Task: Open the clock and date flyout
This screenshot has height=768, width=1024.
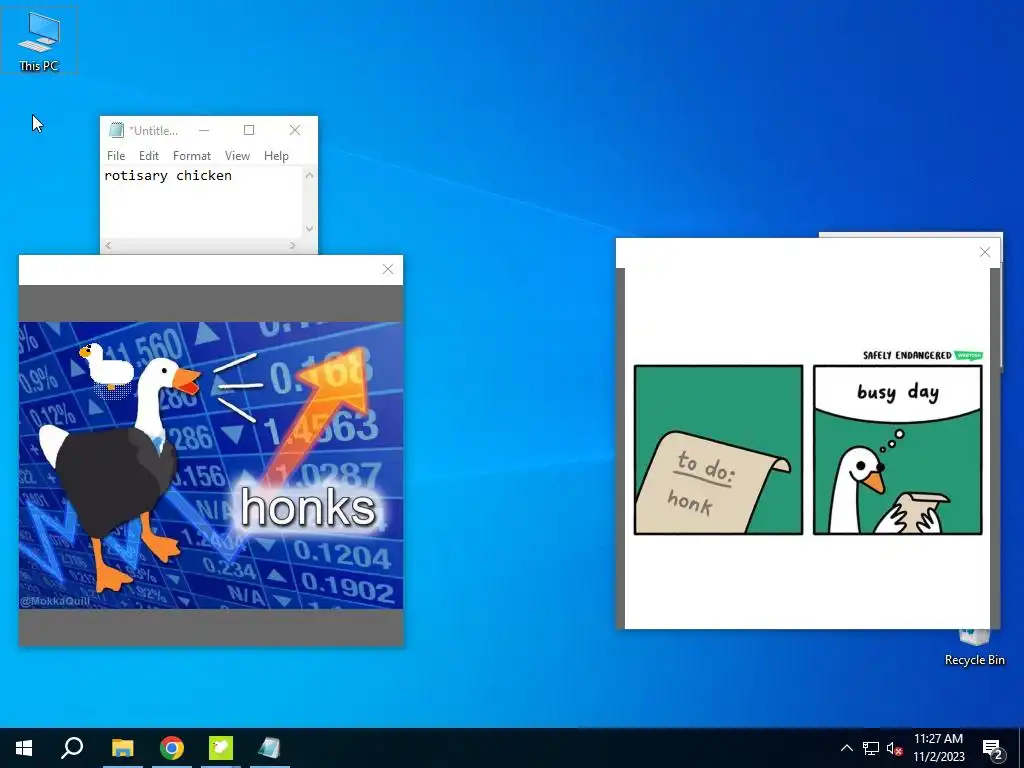Action: coord(938,748)
